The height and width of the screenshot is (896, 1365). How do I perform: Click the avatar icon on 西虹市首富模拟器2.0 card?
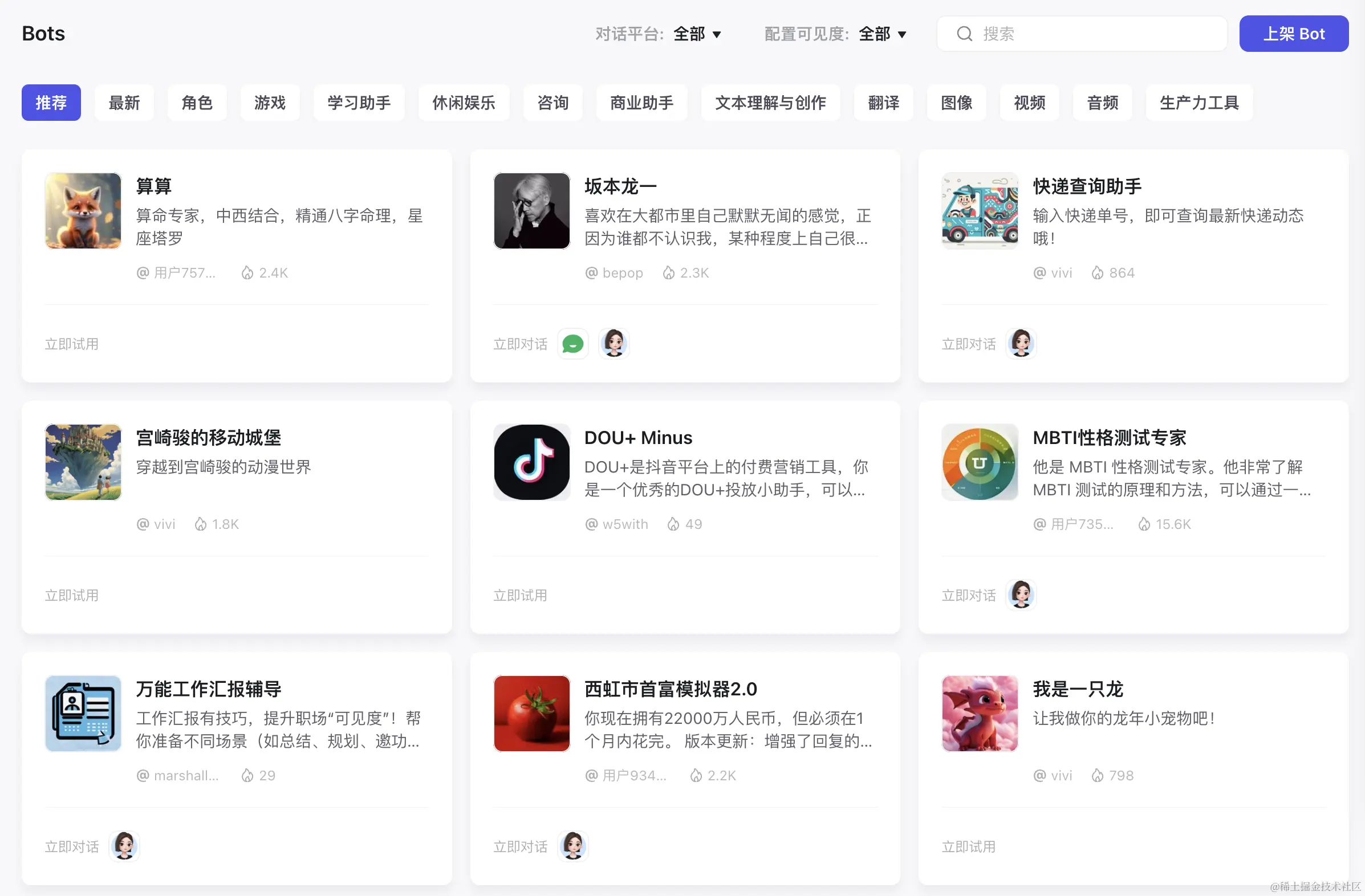pos(572,846)
